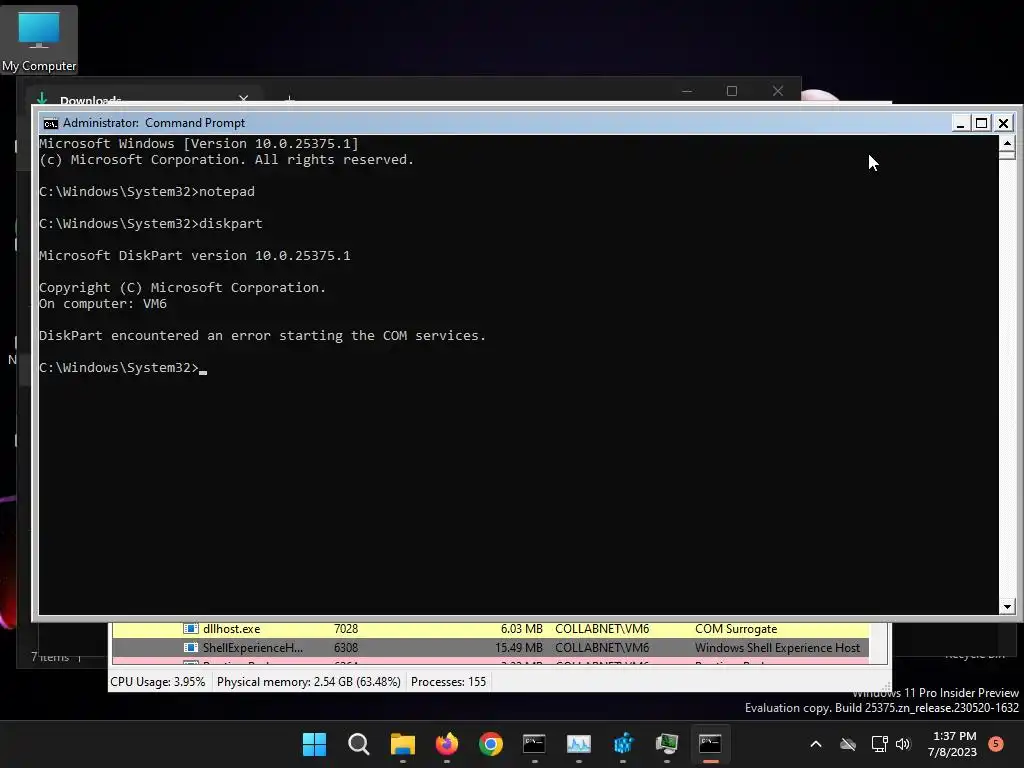This screenshot has height=768, width=1024.
Task: Click the Processes: 155 status entry
Action: 449,682
